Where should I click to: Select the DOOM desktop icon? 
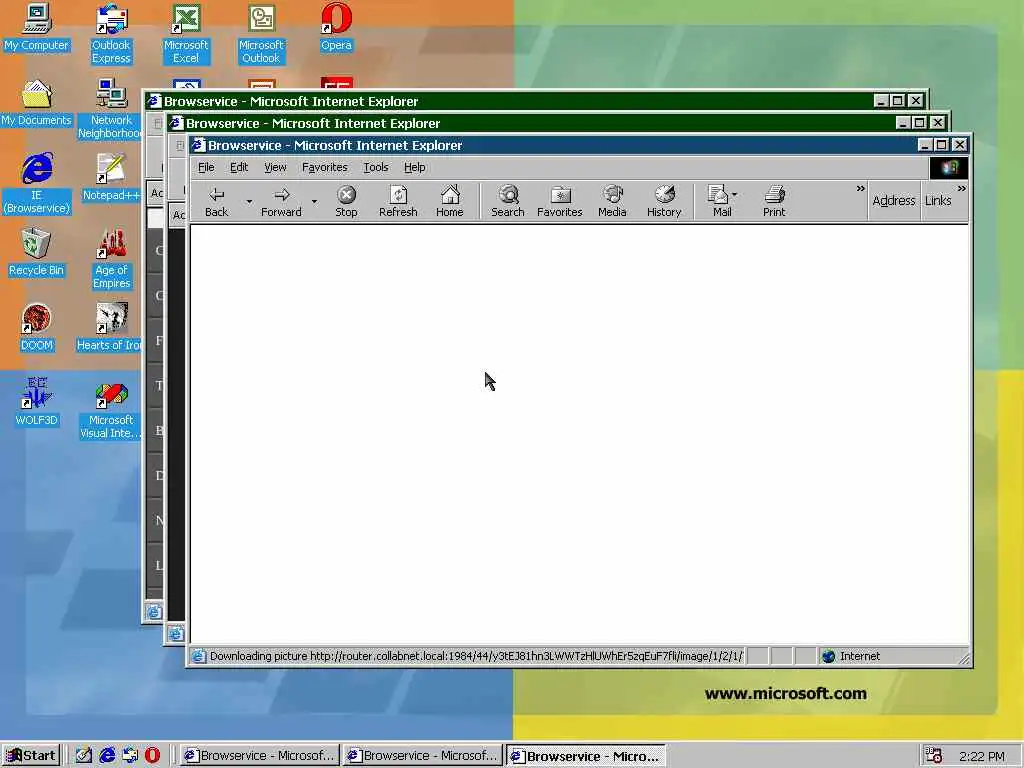click(x=37, y=328)
